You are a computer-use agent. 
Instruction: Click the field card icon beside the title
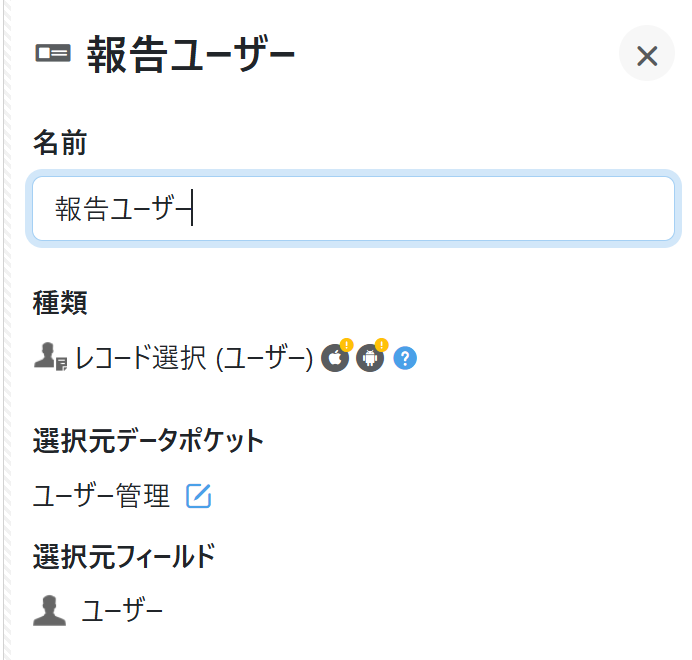[x=53, y=54]
